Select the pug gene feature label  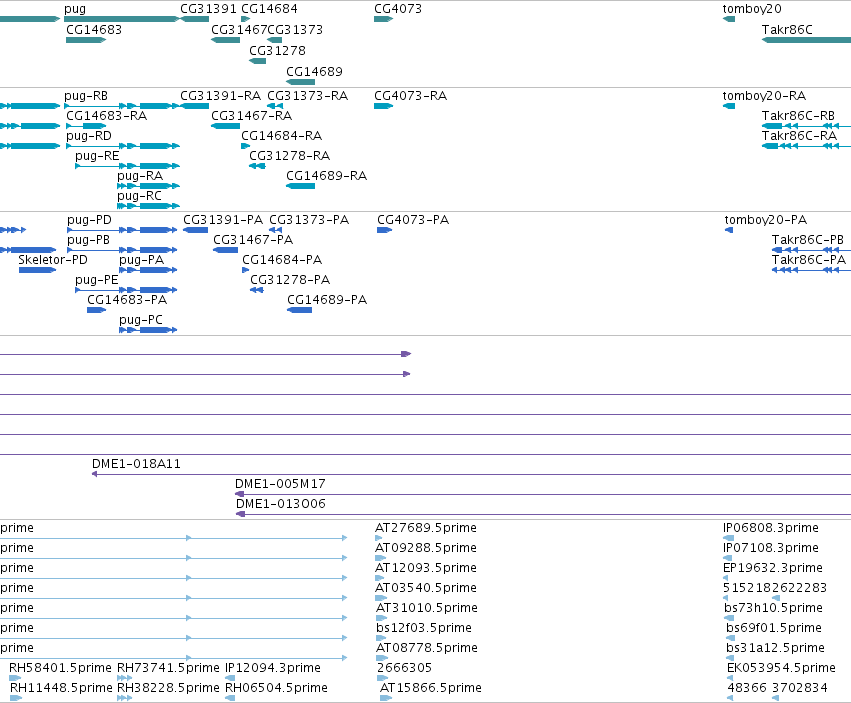tap(75, 9)
